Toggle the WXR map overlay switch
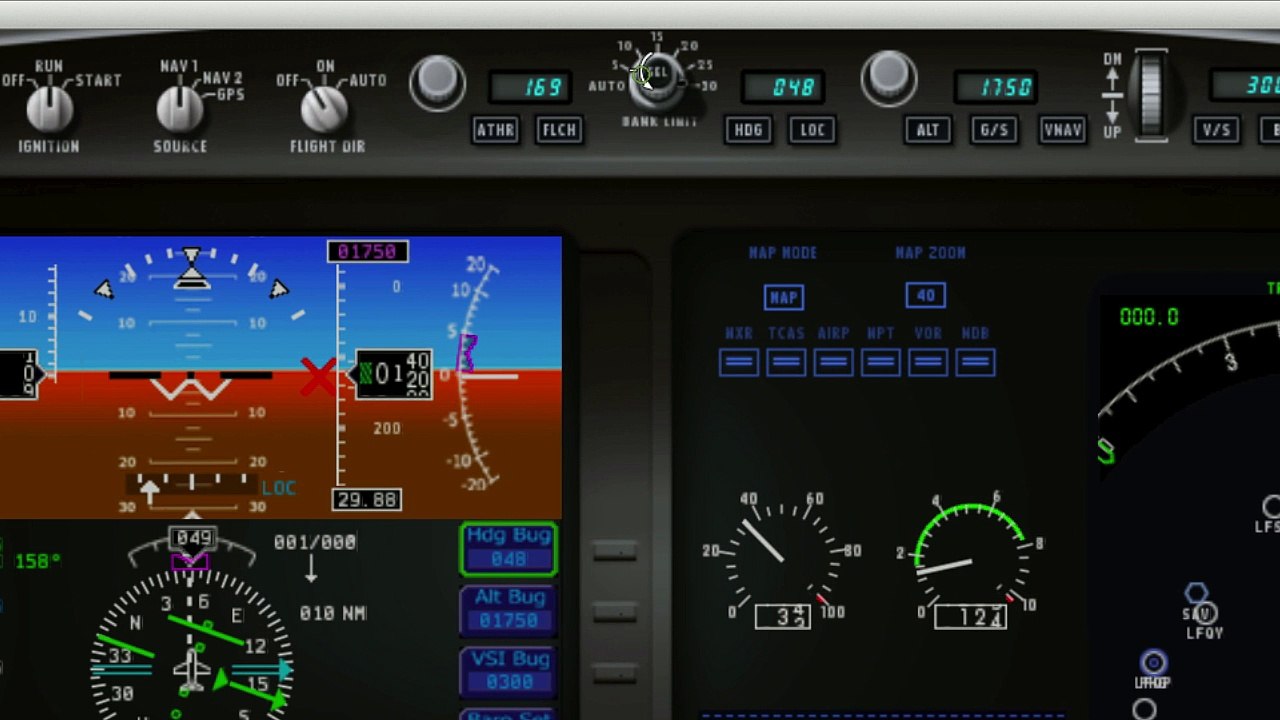Image resolution: width=1280 pixels, height=720 pixels. 739,362
